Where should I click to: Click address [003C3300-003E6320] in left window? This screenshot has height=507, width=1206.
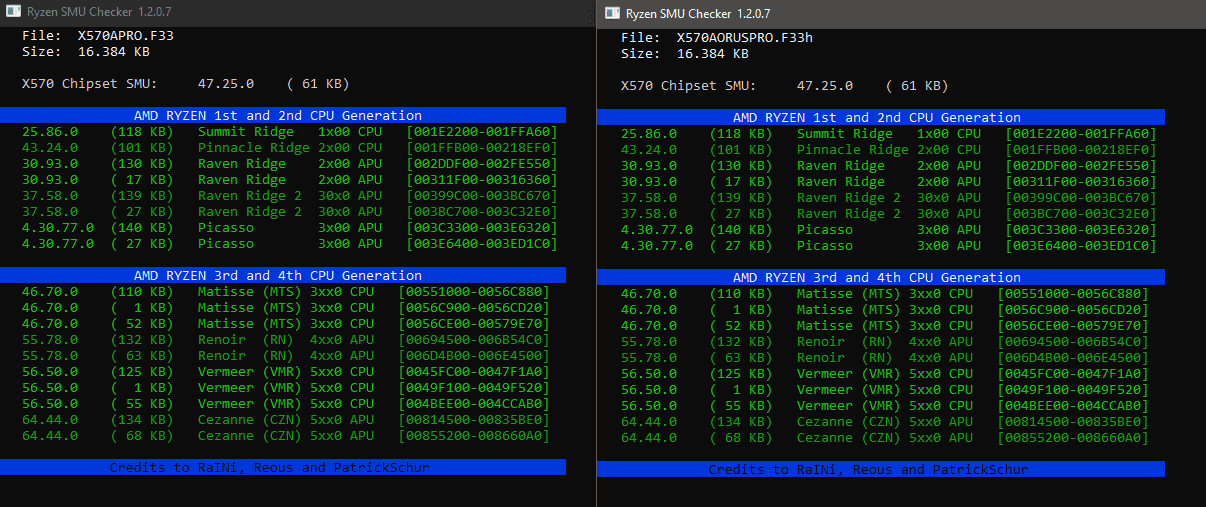(x=482, y=228)
